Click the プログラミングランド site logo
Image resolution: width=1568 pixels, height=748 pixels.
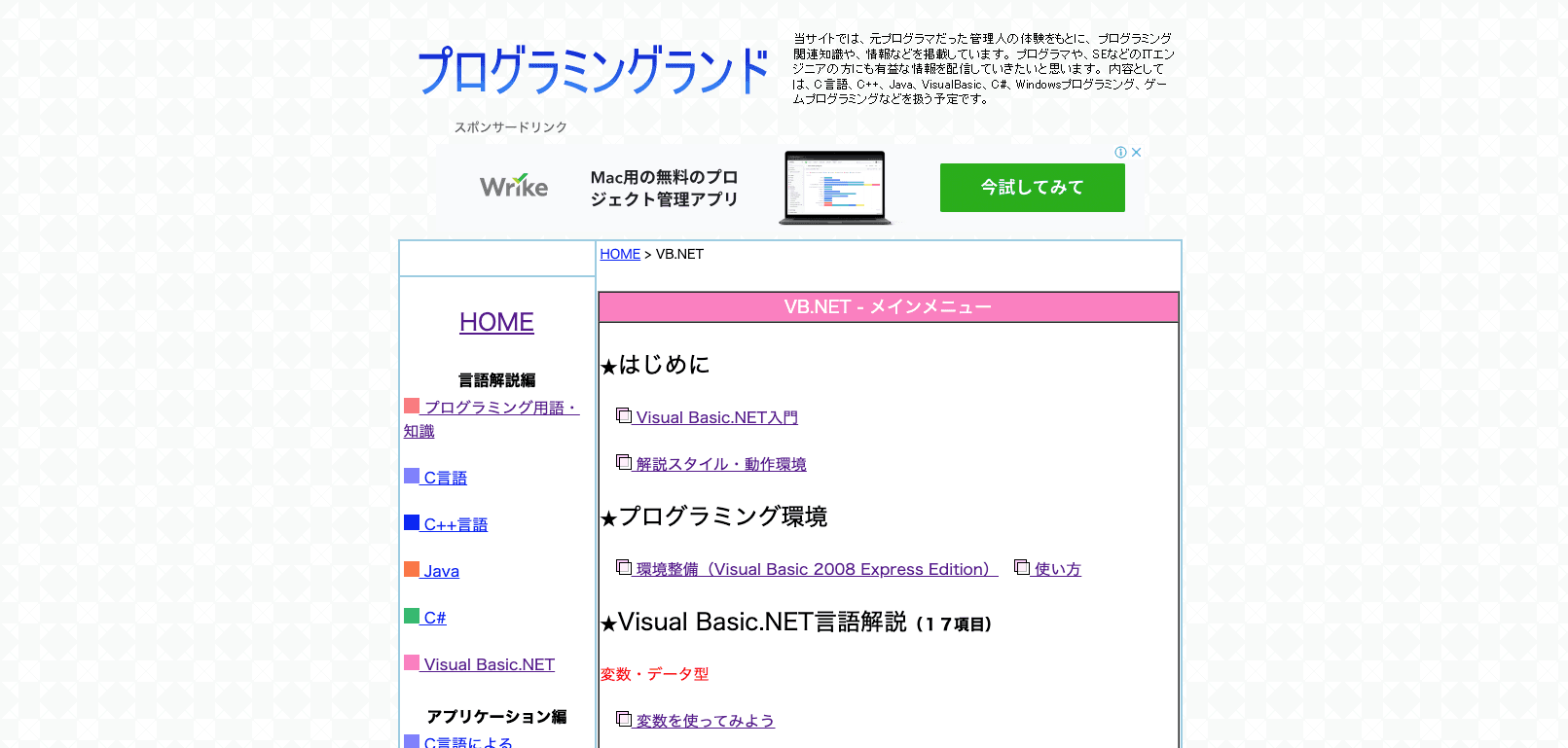coord(593,71)
